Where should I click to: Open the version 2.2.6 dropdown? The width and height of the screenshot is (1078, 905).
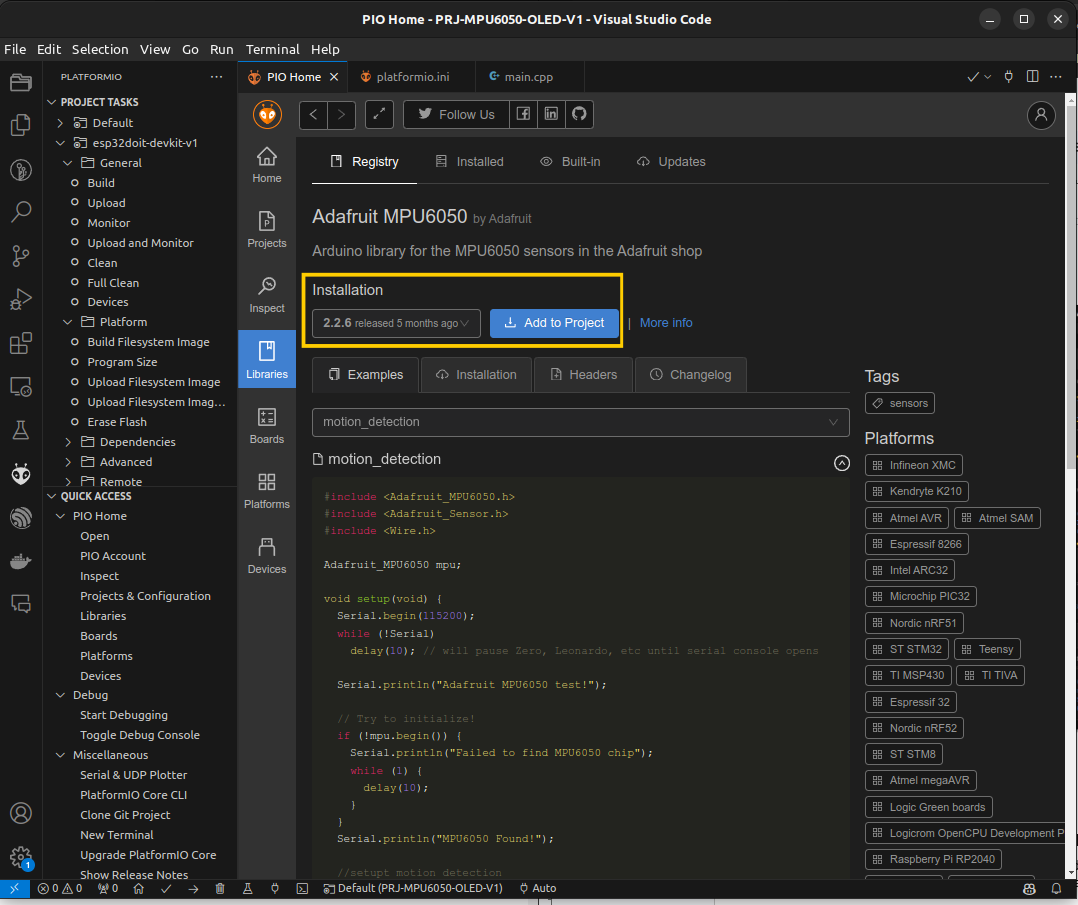[x=397, y=323]
